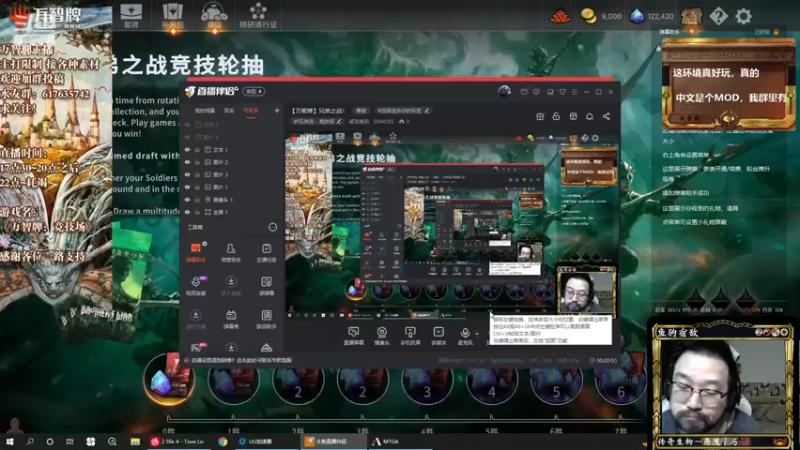Edit the stream tag chip with pencil
This screenshot has height=450, width=800.
[x=403, y=110]
